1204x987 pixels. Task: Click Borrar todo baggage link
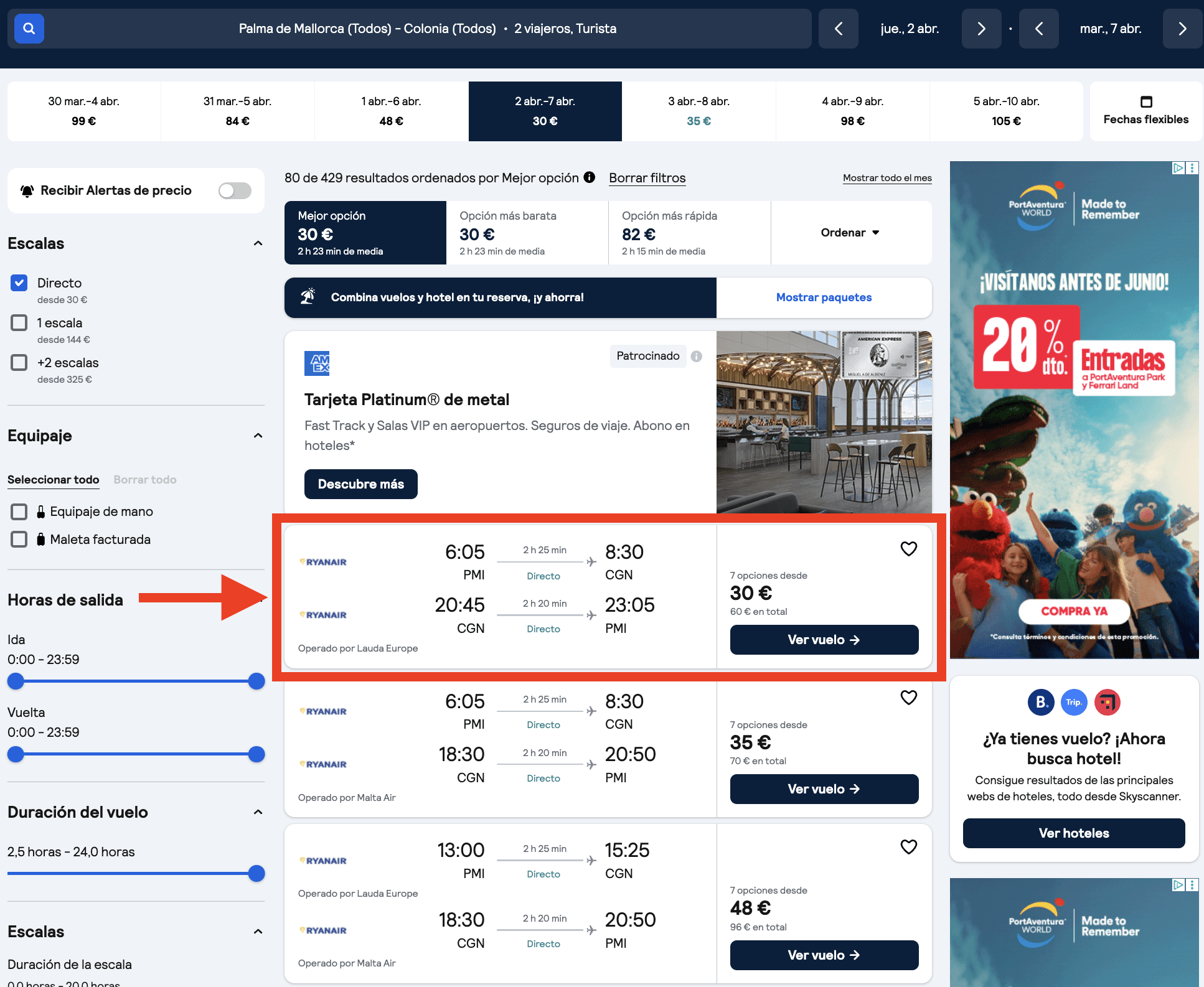pyautogui.click(x=145, y=480)
